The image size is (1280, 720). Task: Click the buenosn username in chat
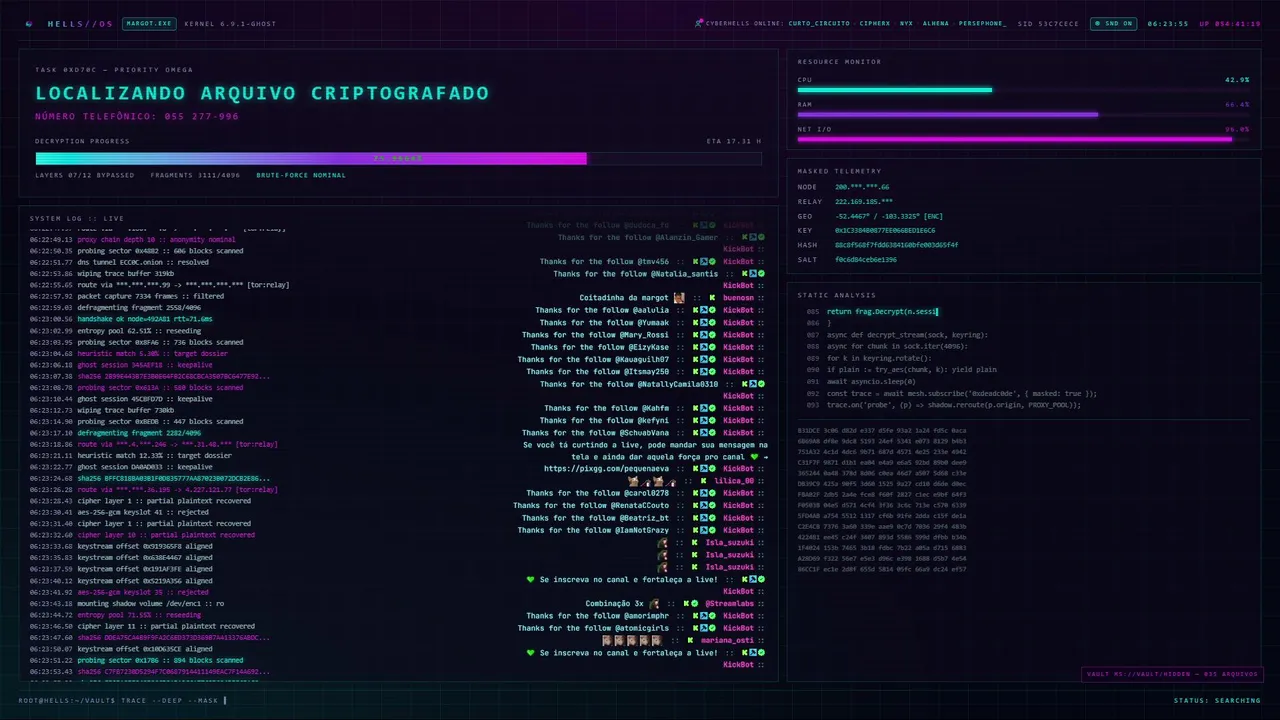point(738,298)
